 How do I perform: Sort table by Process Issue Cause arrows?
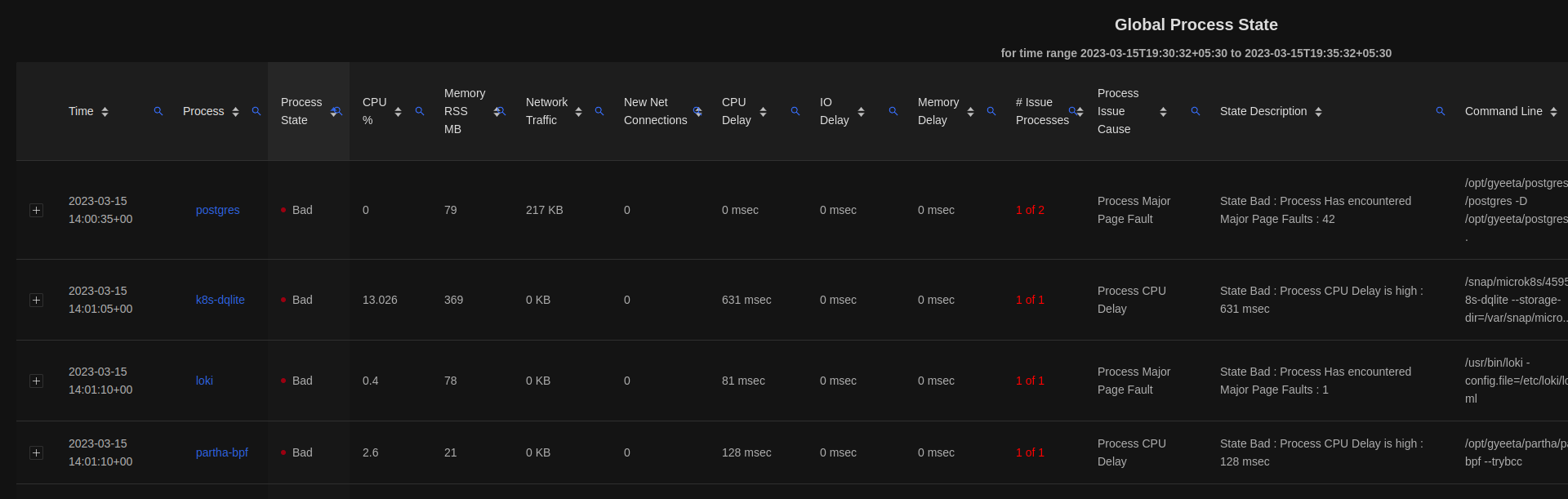pyautogui.click(x=1163, y=112)
